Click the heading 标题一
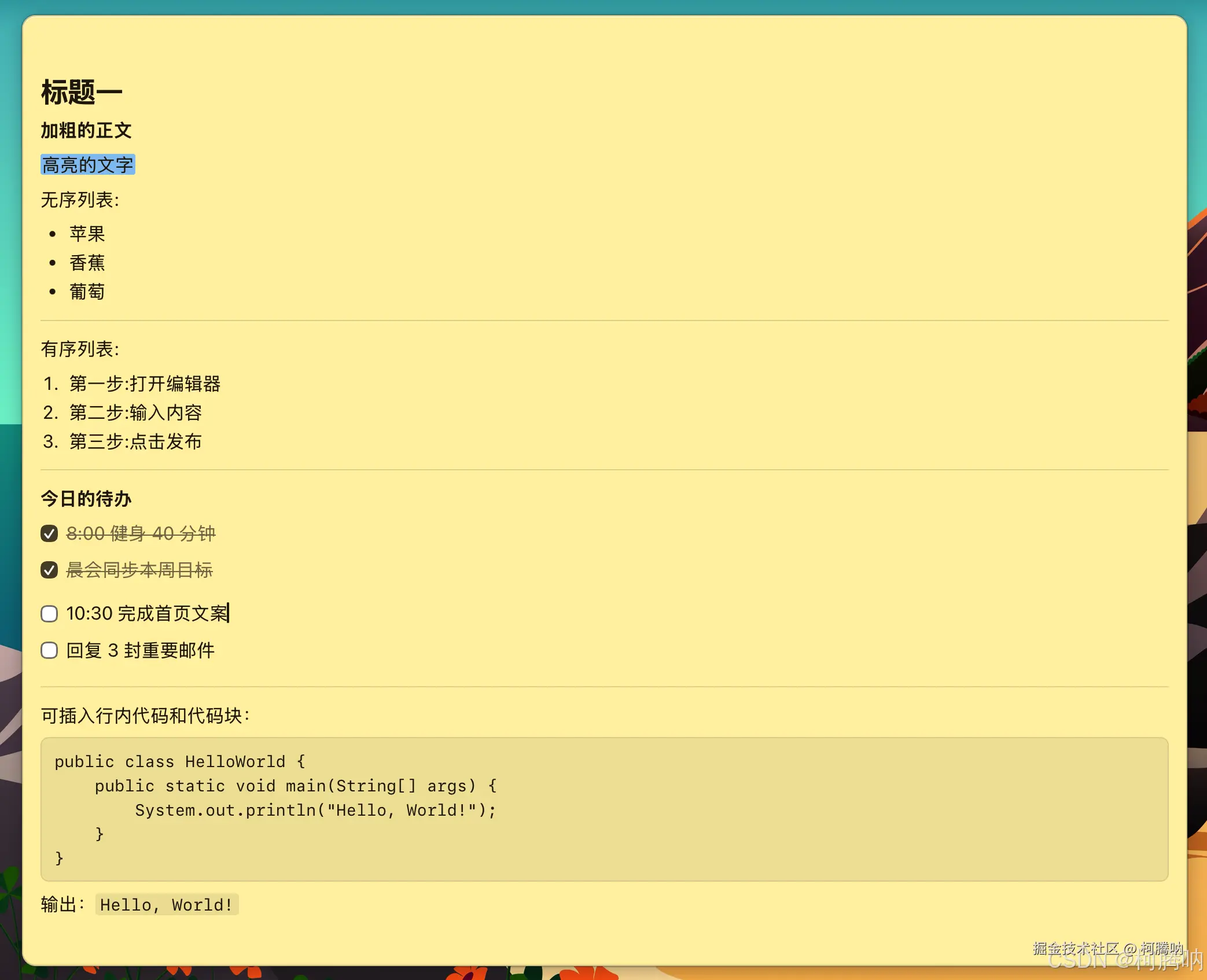Viewport: 1207px width, 980px height. [82, 93]
